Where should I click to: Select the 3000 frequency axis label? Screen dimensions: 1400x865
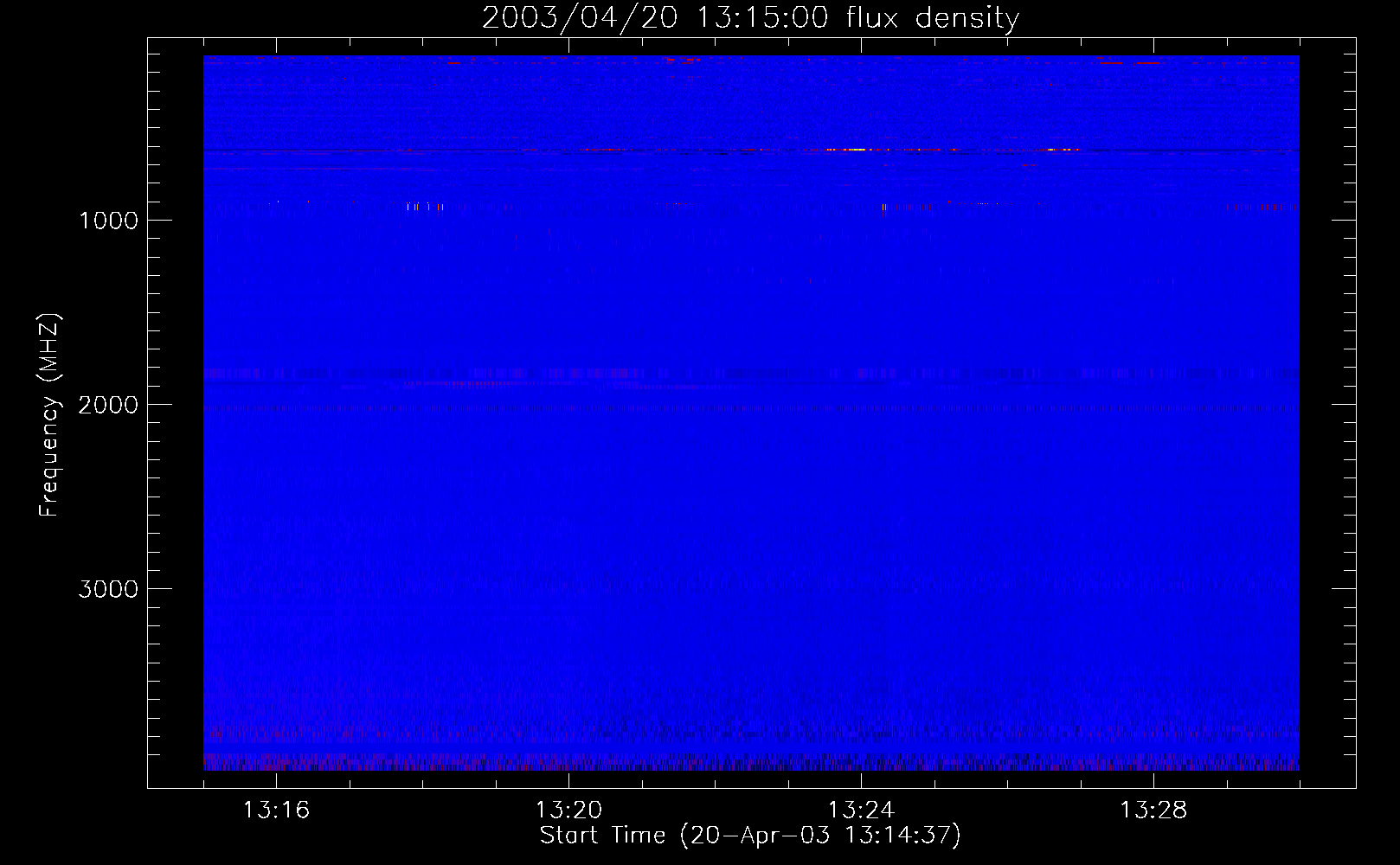(x=108, y=589)
